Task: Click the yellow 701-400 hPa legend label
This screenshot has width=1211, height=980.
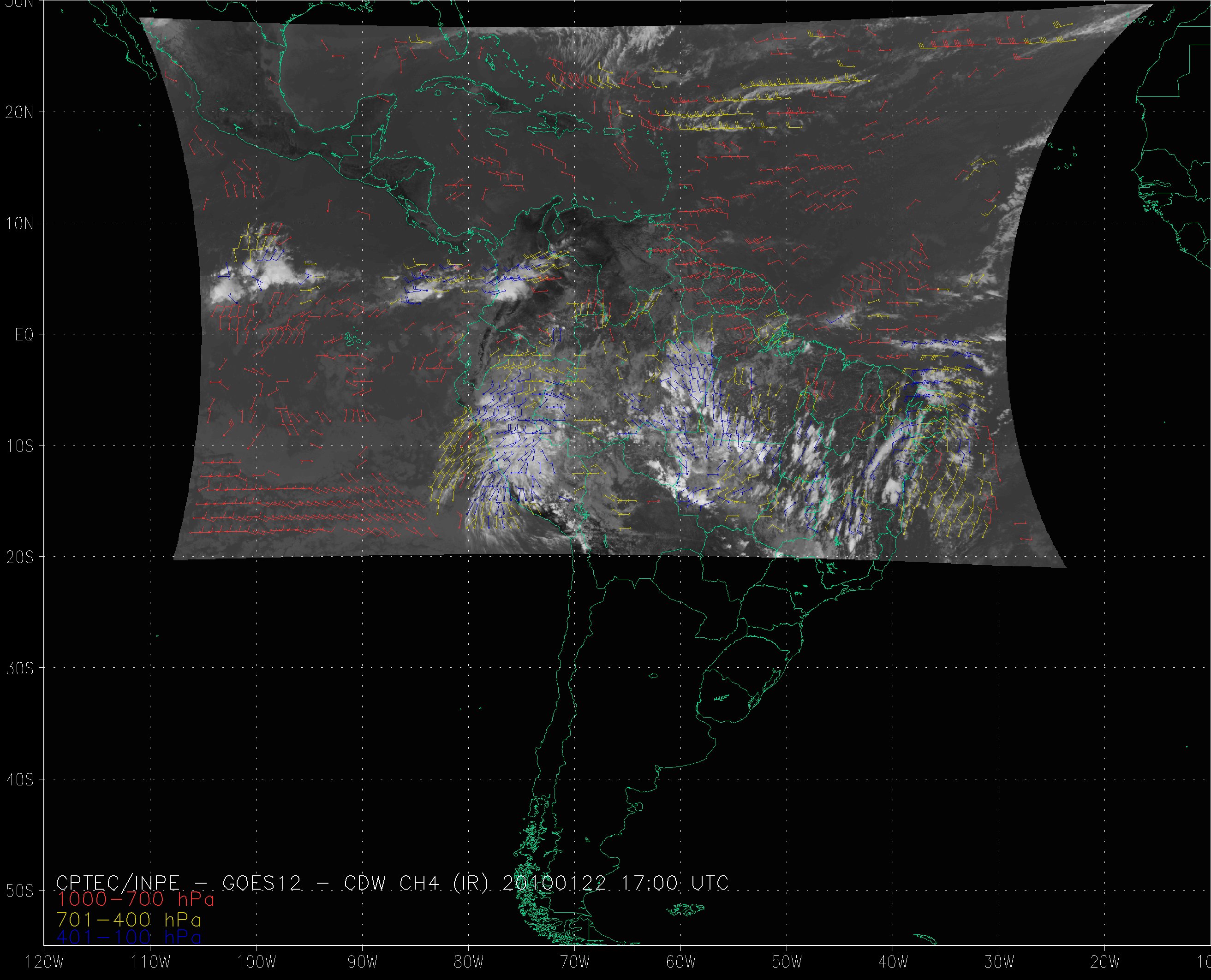Action: (x=129, y=919)
